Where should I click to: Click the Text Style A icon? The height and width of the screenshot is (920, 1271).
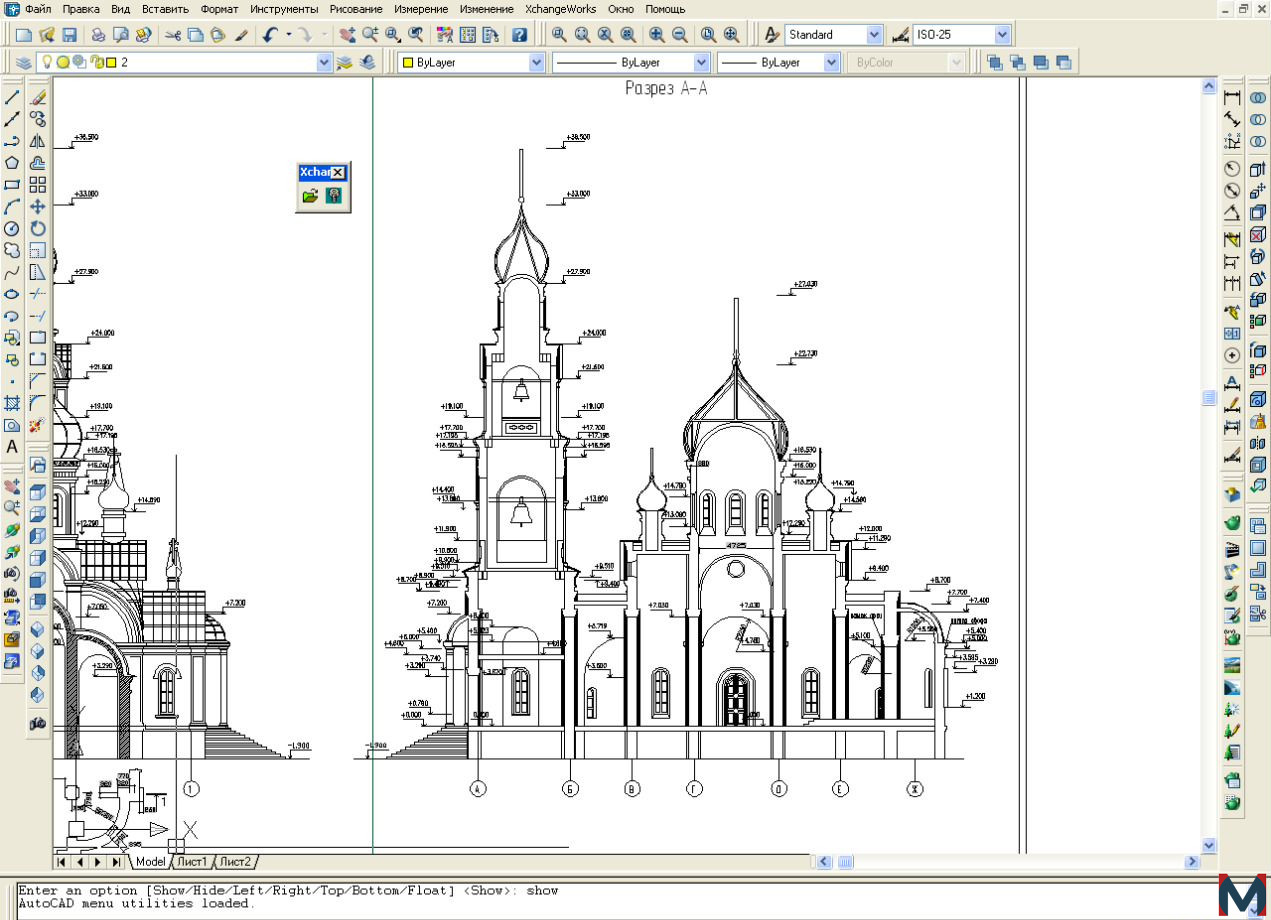pyautogui.click(x=772, y=34)
